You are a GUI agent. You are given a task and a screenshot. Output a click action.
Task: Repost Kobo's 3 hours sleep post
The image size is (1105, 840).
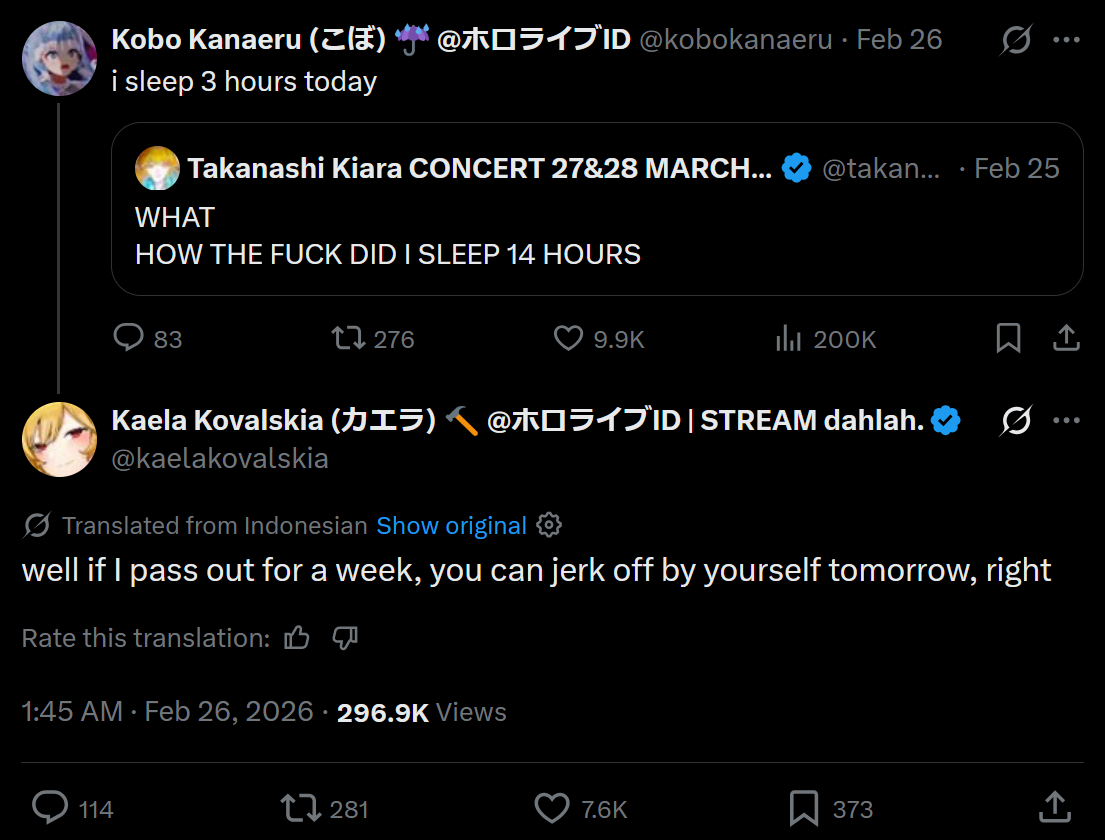[349, 339]
